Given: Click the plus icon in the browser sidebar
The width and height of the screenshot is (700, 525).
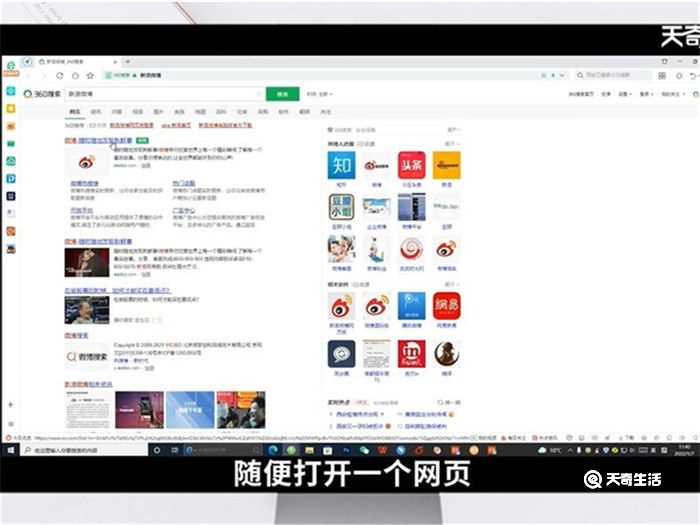Looking at the screenshot, I should coord(11,405).
